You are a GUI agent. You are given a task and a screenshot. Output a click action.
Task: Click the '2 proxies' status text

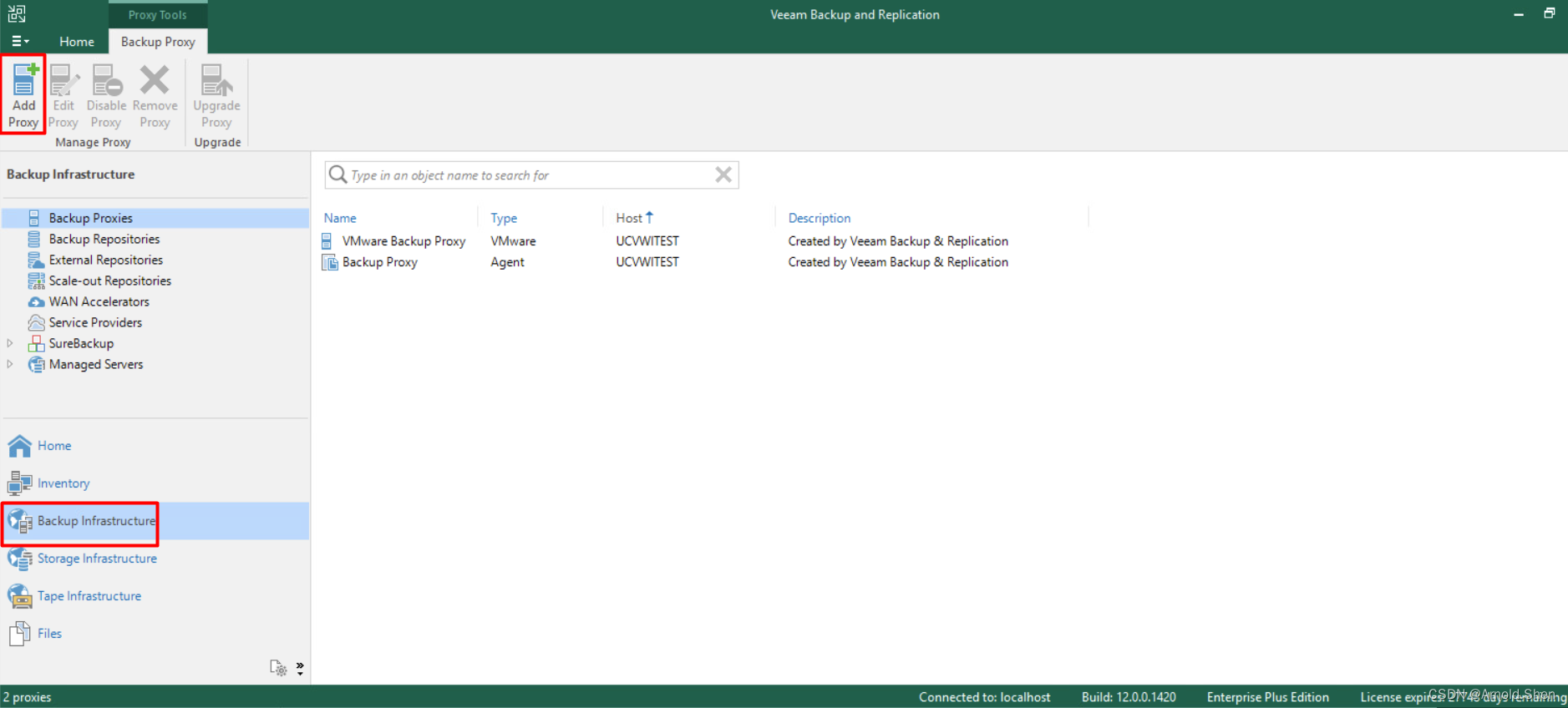click(27, 697)
